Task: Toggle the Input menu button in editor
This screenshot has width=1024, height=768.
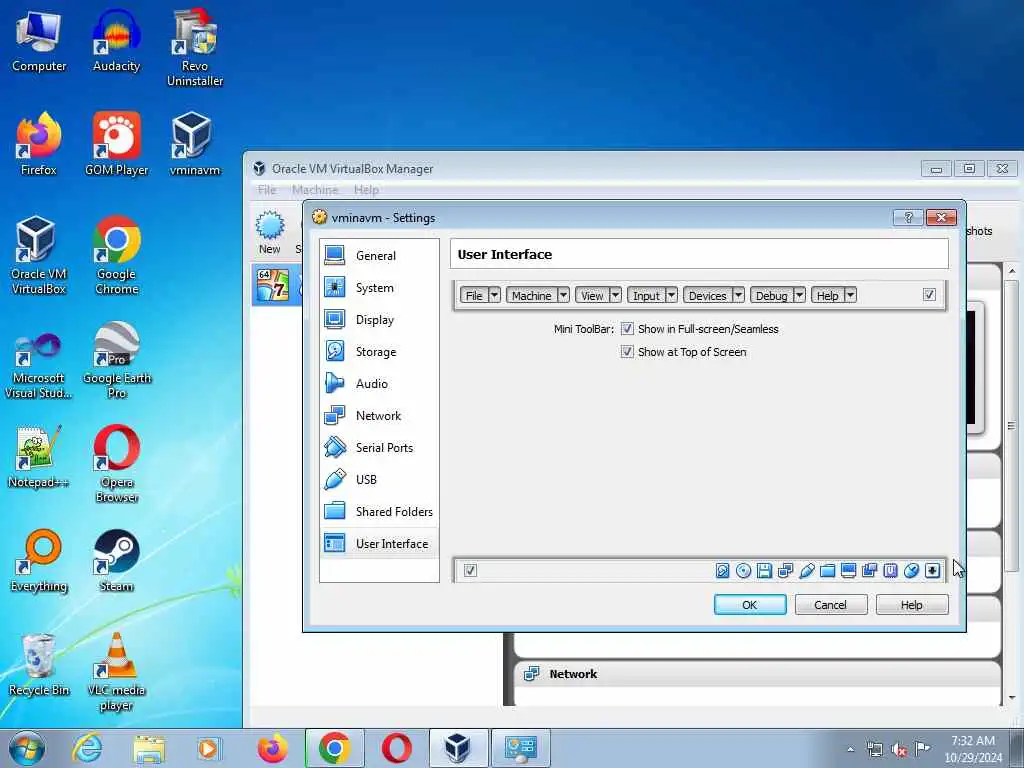Action: pyautogui.click(x=647, y=295)
